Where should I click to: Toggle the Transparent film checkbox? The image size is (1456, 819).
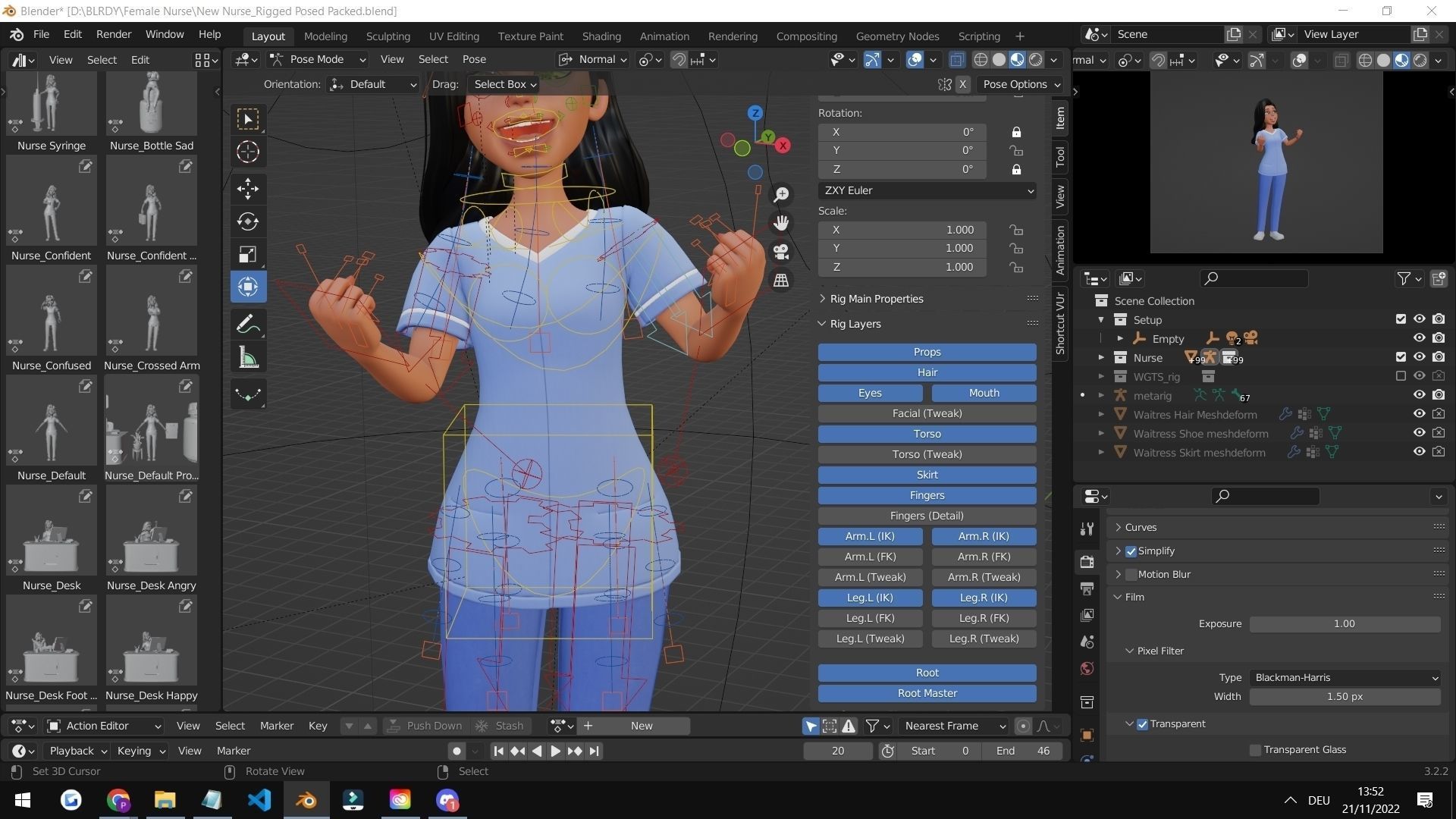(1143, 724)
